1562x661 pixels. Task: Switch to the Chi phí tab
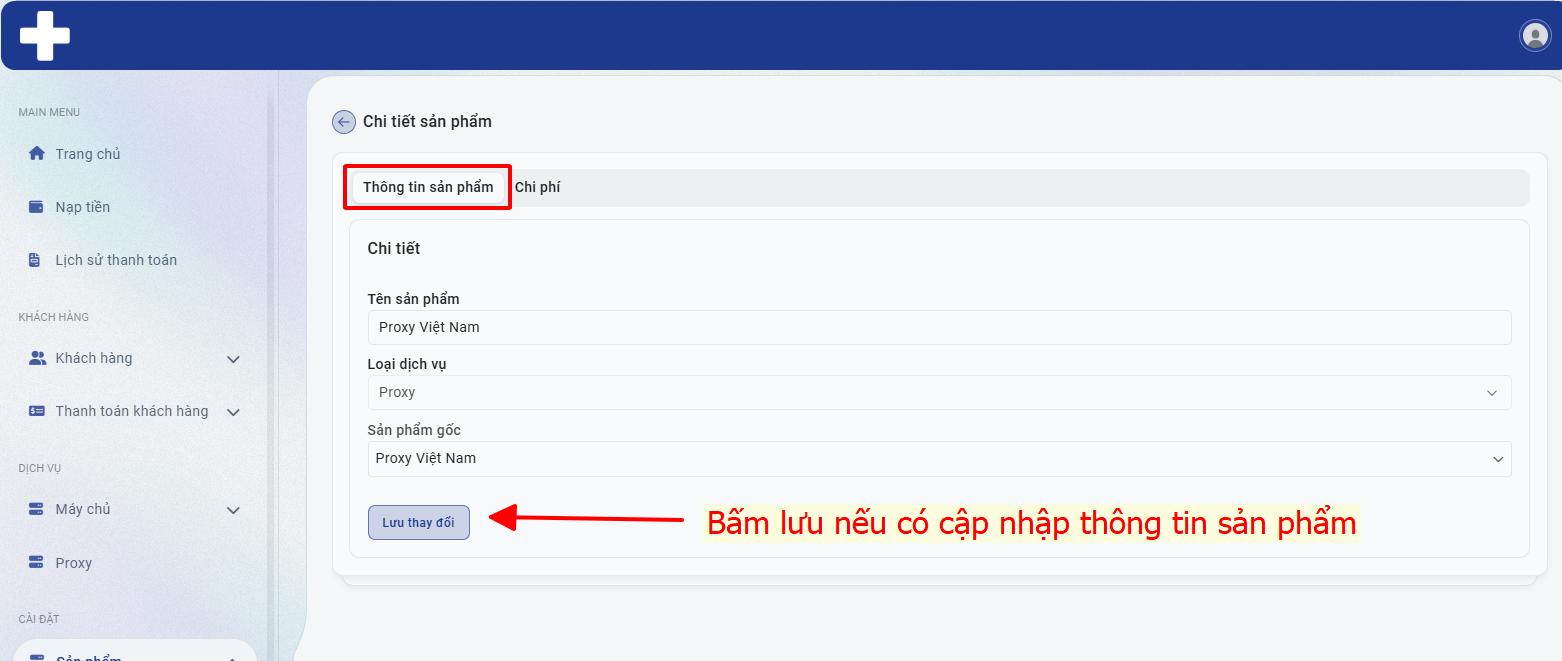[x=537, y=187]
